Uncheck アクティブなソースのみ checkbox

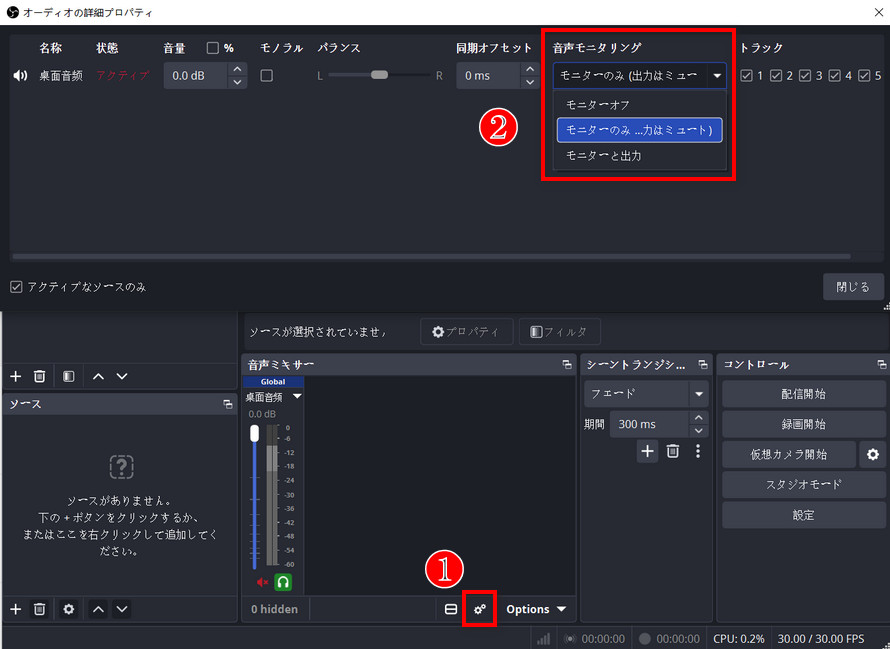(x=16, y=287)
